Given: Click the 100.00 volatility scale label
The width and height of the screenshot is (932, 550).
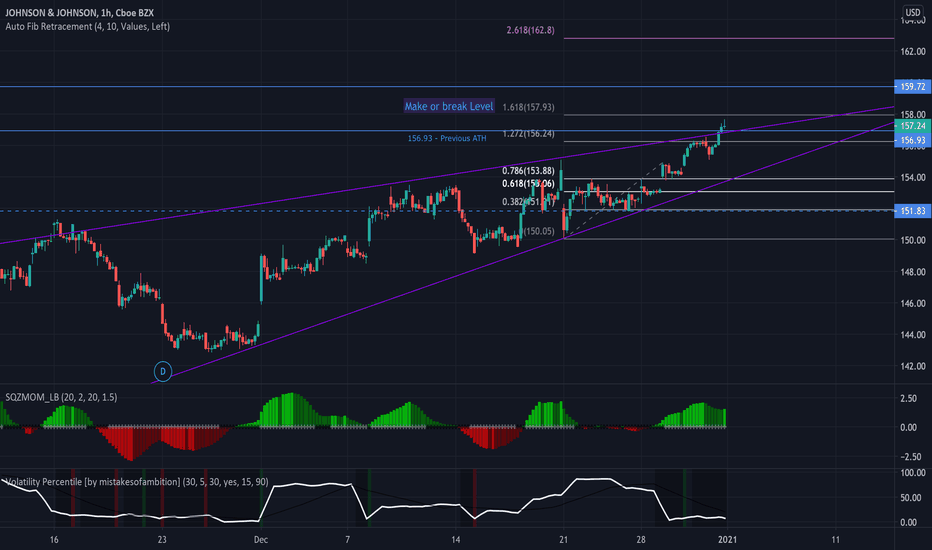Looking at the screenshot, I should click(x=912, y=473).
